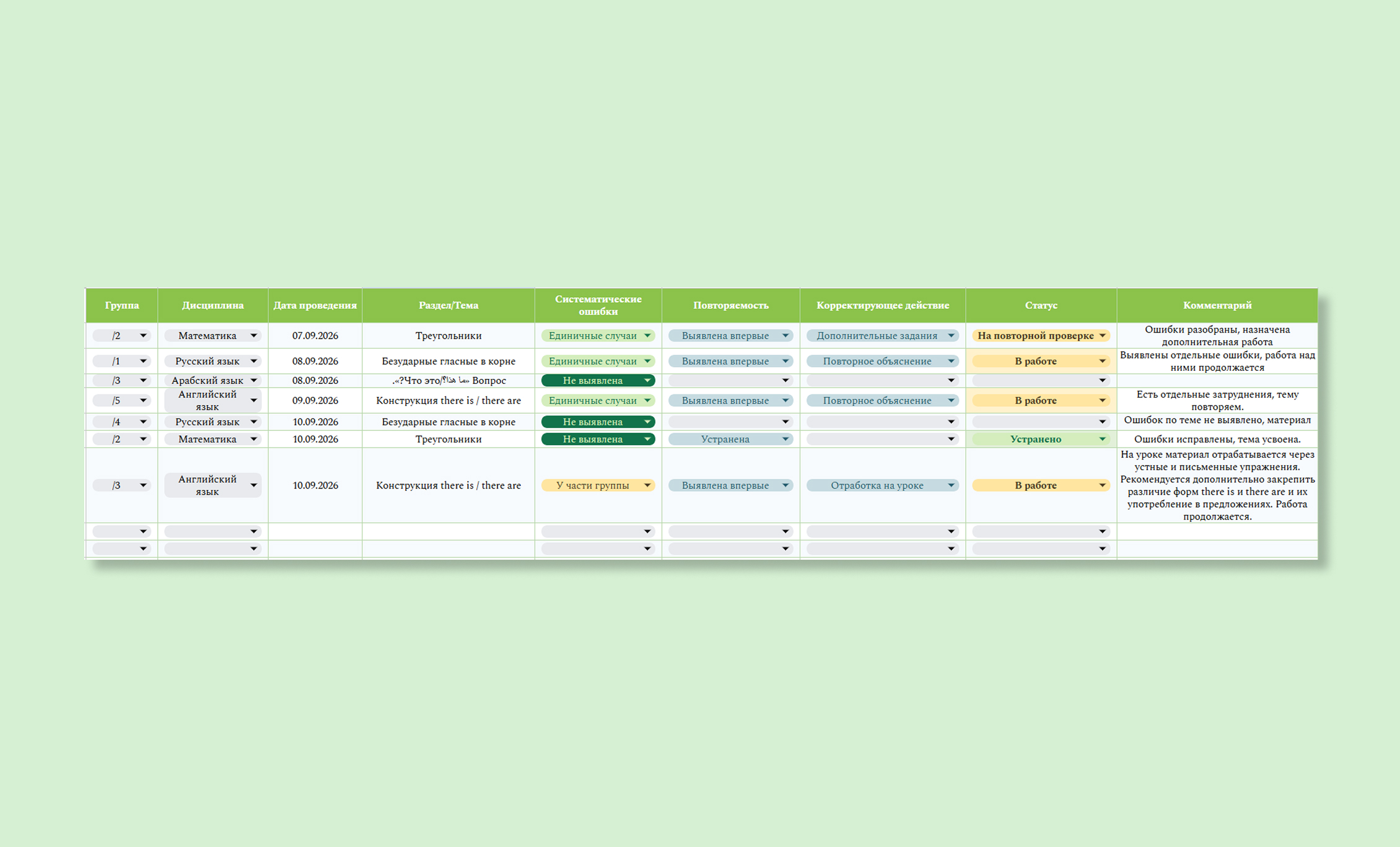The width and height of the screenshot is (1400, 847).
Task: Open the "Отработка на уроке" action dropdown
Action: pos(882,485)
